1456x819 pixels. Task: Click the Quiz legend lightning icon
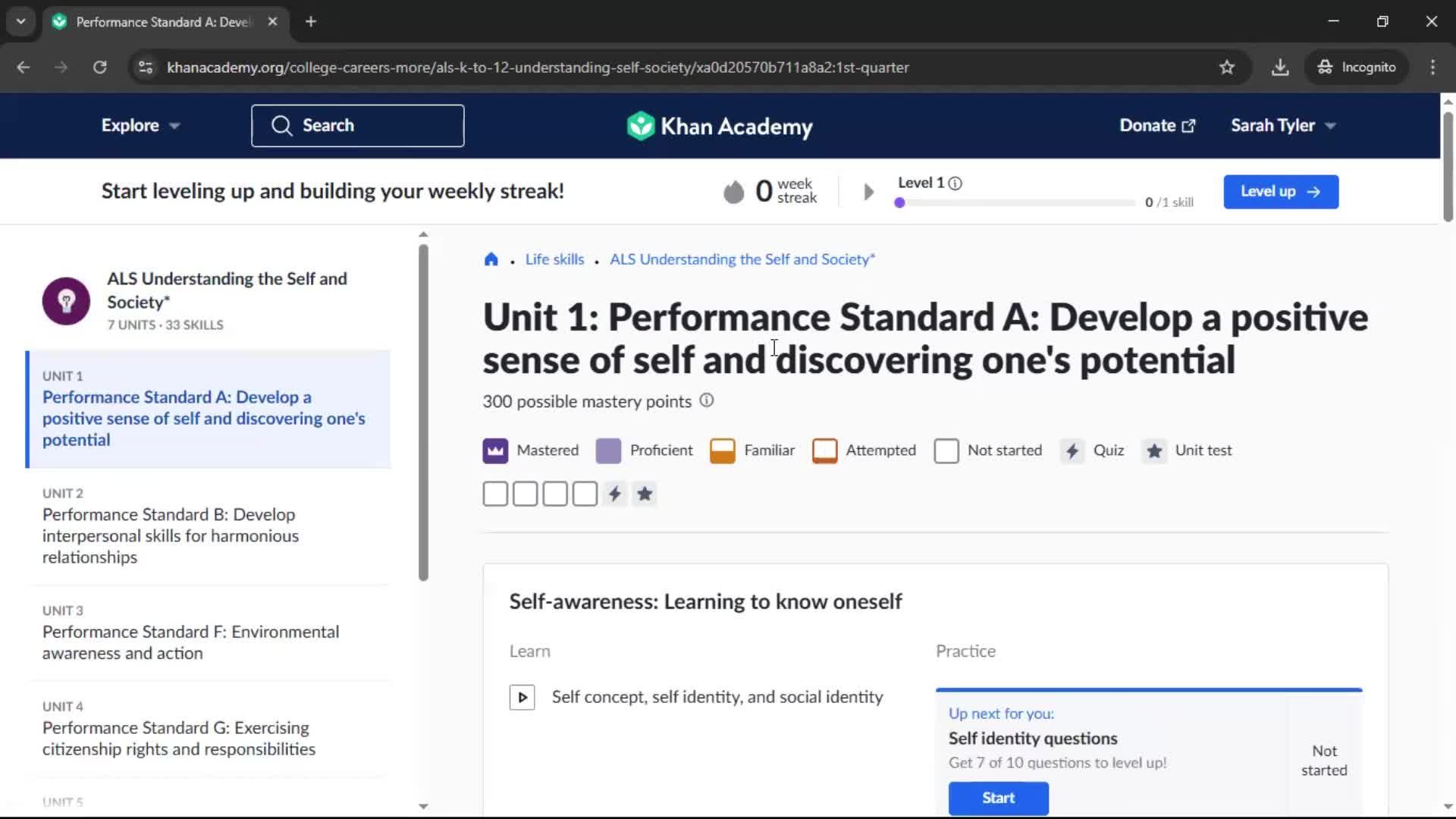tap(1072, 451)
